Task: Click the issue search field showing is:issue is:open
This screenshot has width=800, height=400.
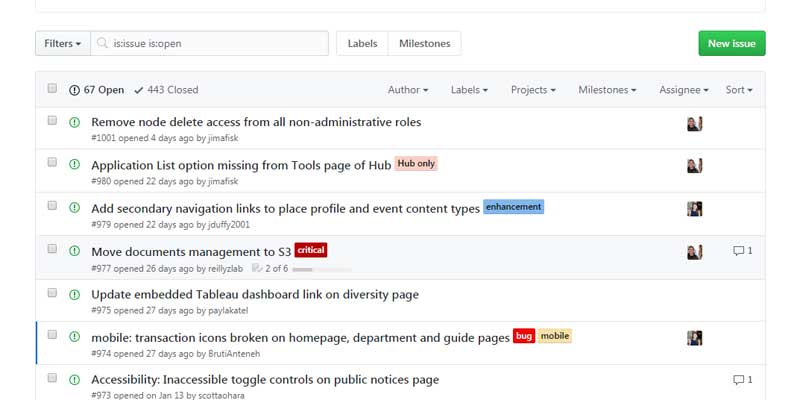Action: (218, 44)
